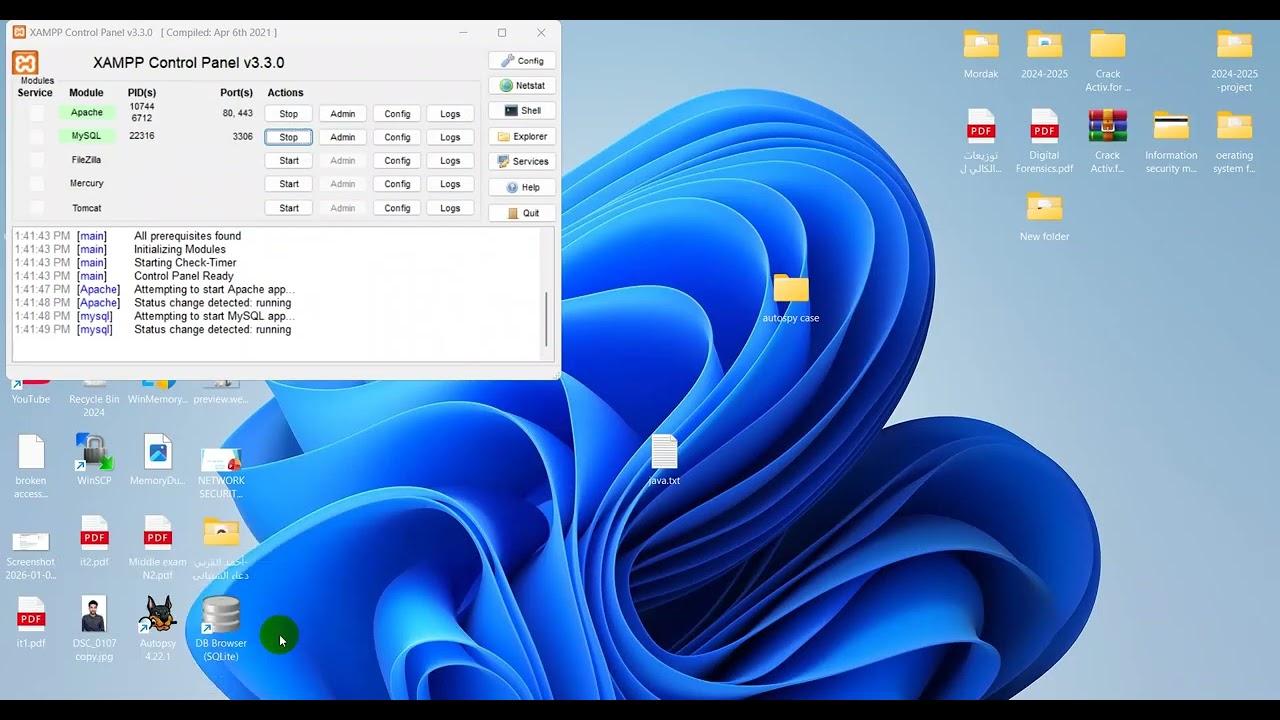Viewport: 1280px width, 720px height.
Task: Open MySQL module Config
Action: 397,137
